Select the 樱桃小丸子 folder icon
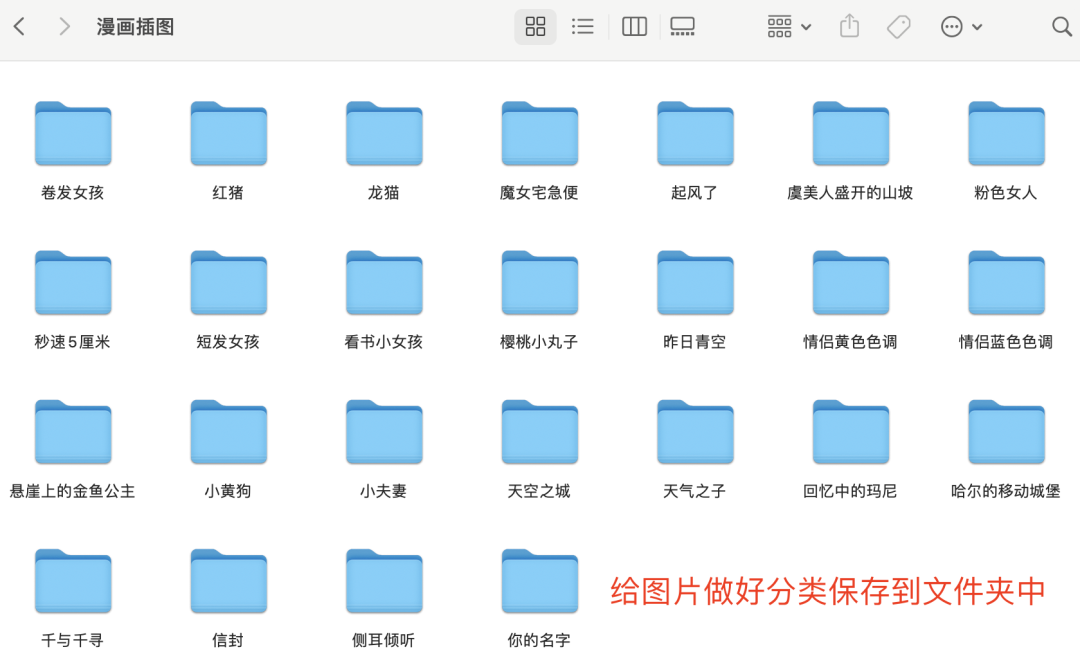Image resolution: width=1080 pixels, height=665 pixels. click(x=540, y=283)
